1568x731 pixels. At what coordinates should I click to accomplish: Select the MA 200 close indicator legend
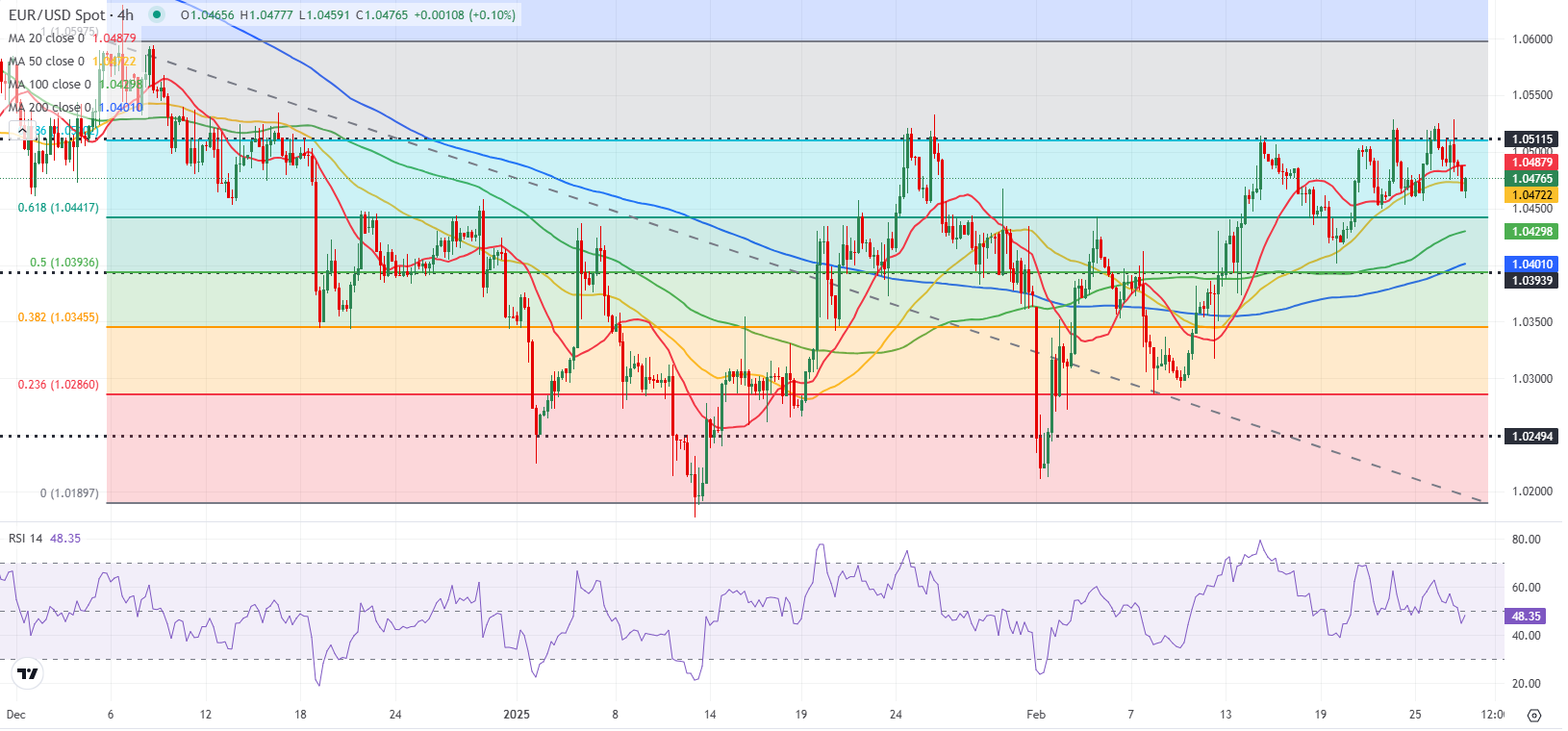coord(50,108)
